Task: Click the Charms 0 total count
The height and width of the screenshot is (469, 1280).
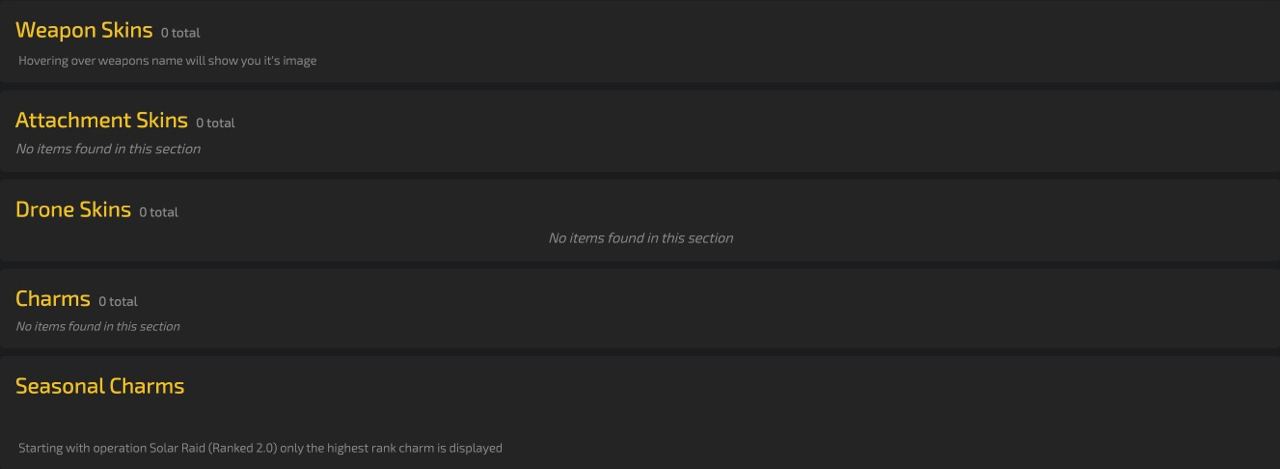Action: point(118,301)
